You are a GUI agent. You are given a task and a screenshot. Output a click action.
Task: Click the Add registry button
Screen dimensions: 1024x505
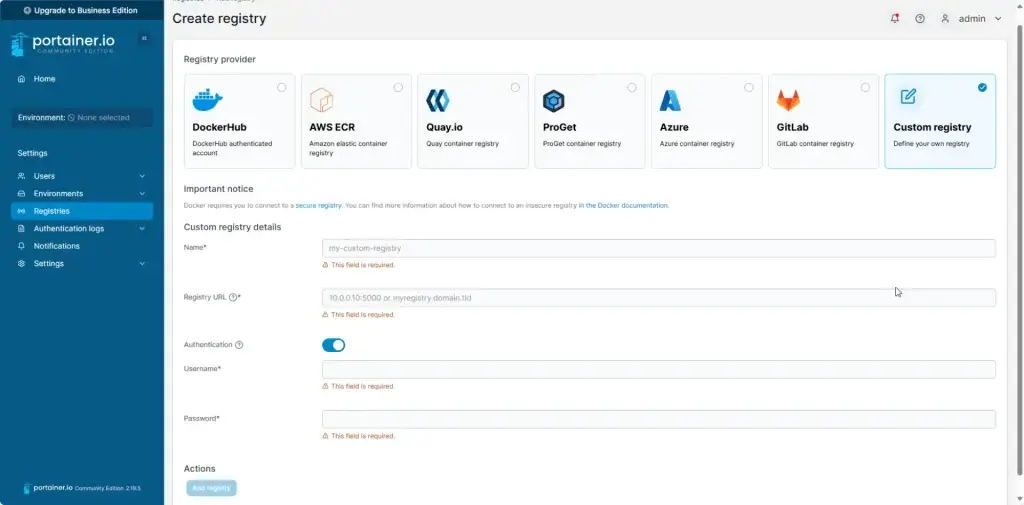point(211,488)
